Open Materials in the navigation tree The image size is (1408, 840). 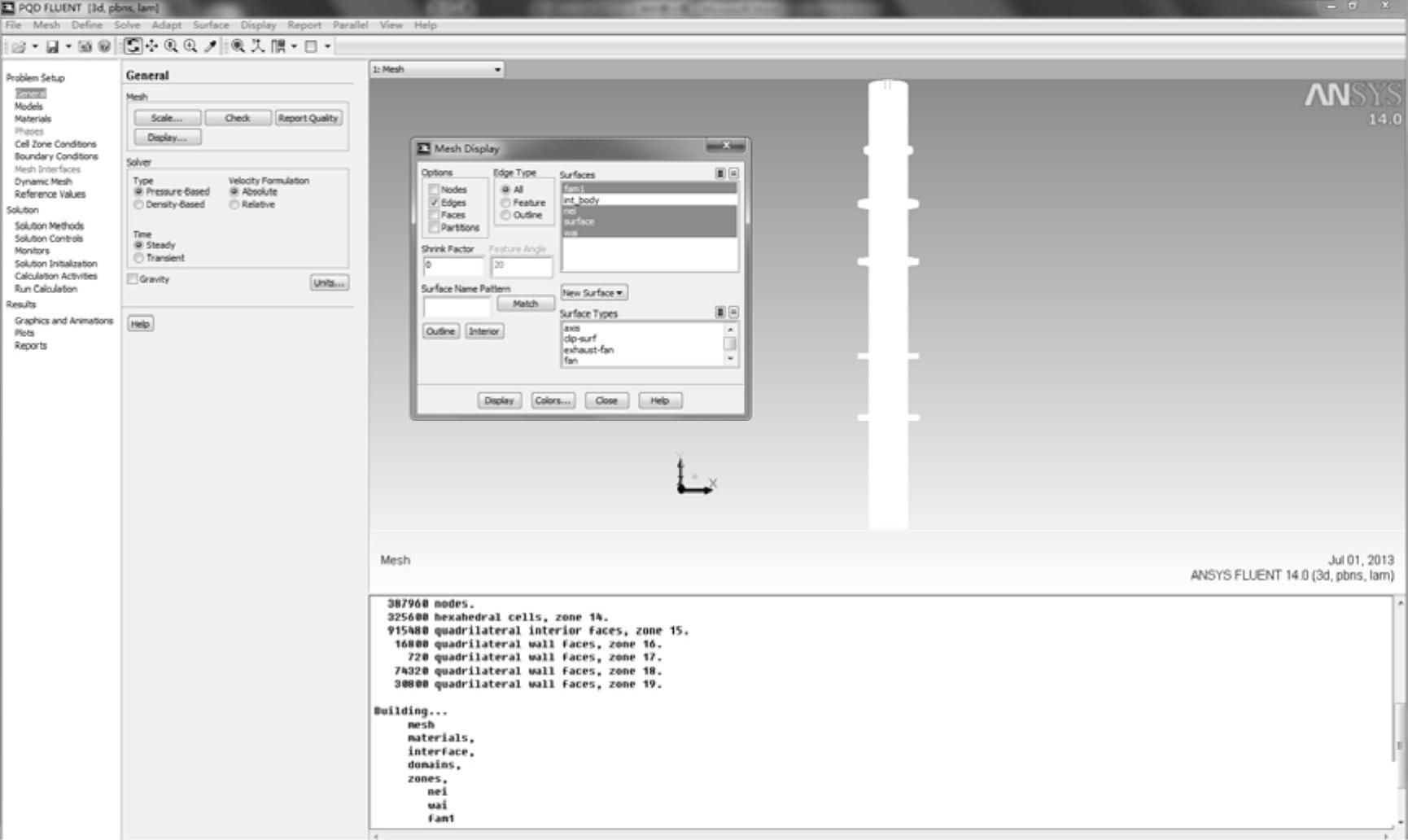click(33, 119)
